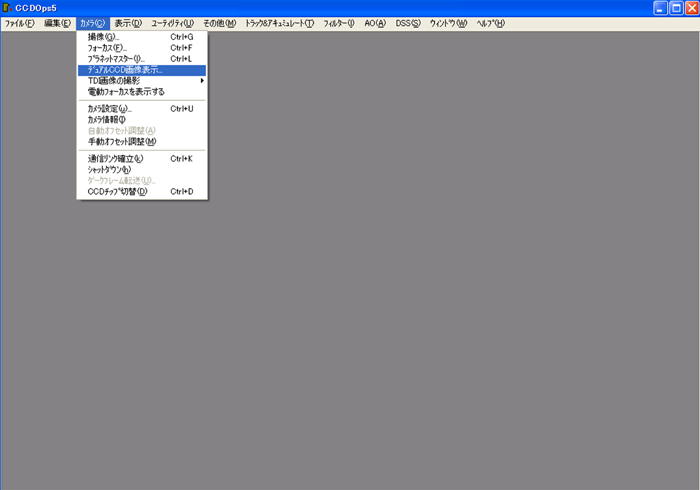
Task: Open the AO menu
Action: [375, 23]
